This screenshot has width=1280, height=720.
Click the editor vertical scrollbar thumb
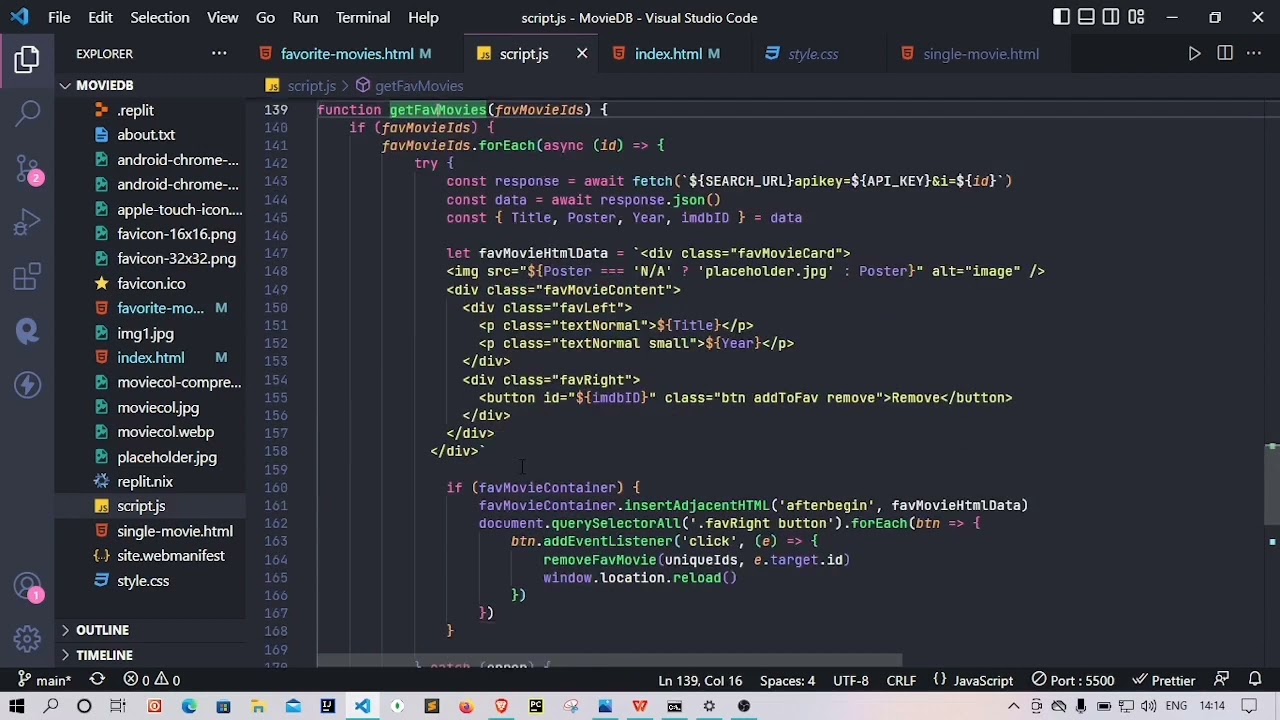pos(1272,483)
